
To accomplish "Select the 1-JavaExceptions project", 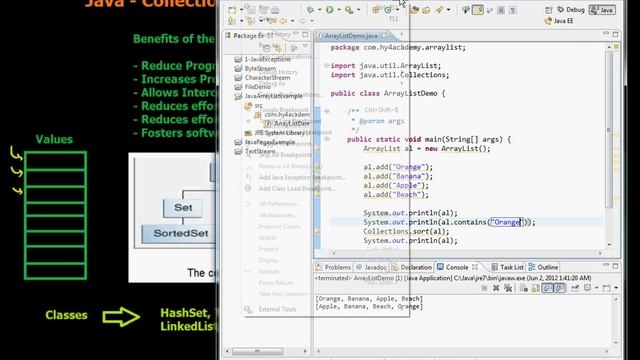I will (x=263, y=59).
